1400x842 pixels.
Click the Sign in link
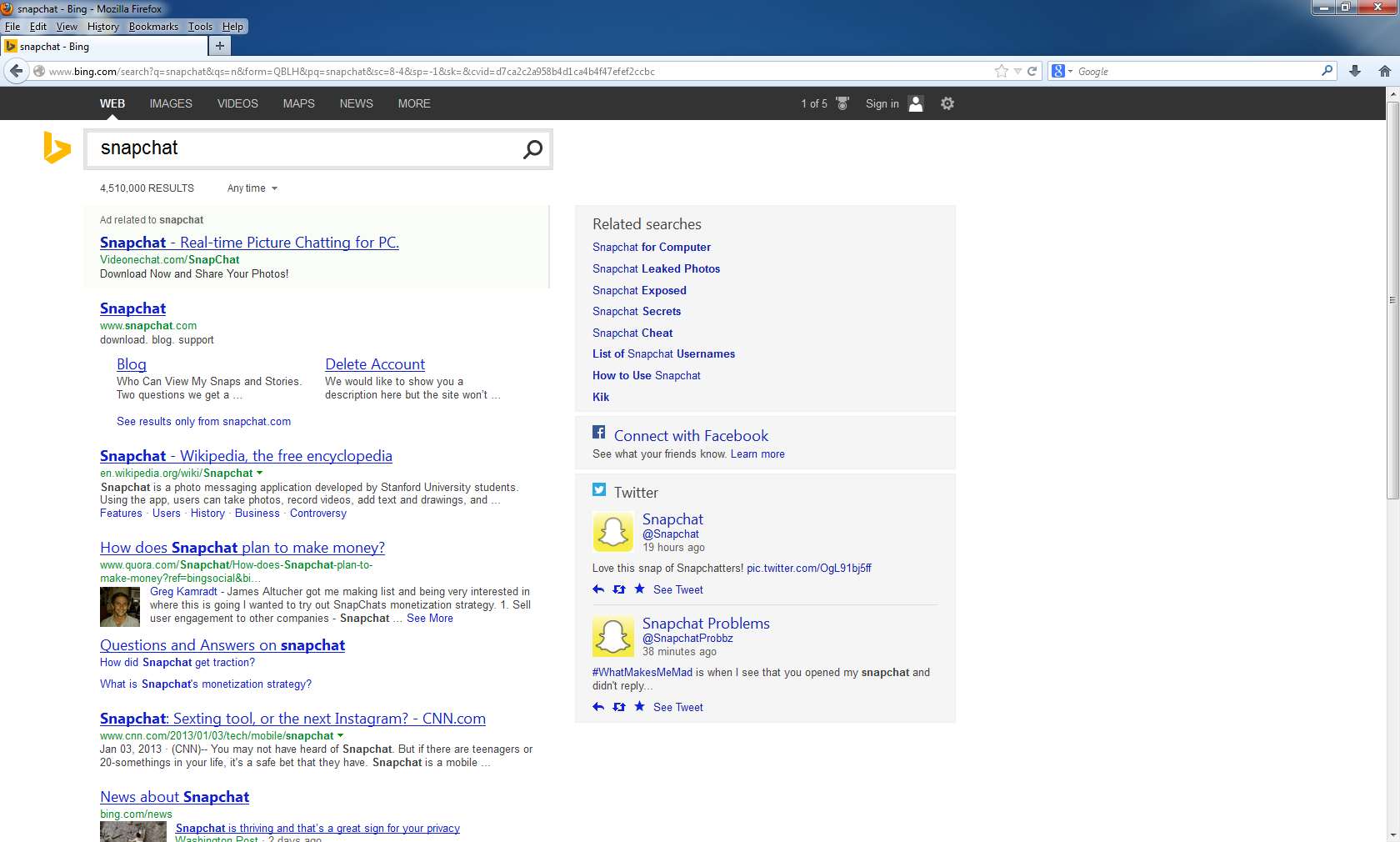click(882, 103)
